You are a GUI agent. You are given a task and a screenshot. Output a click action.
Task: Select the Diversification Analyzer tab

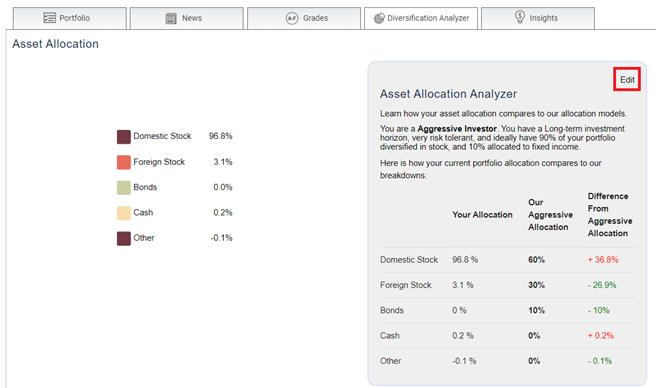point(421,18)
